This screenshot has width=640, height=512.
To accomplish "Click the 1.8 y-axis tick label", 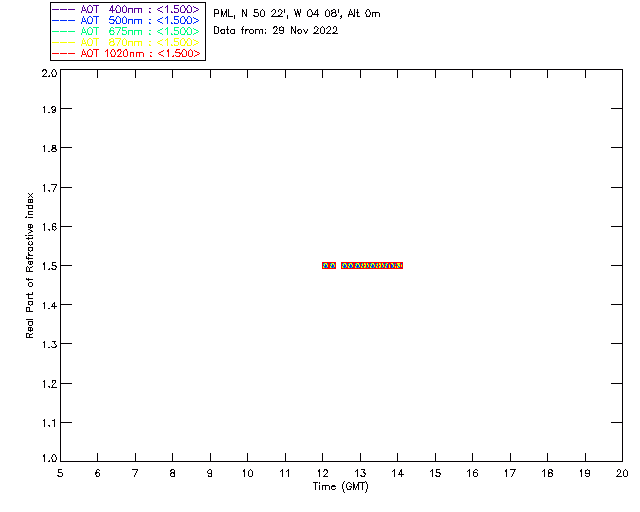I will pos(49,148).
